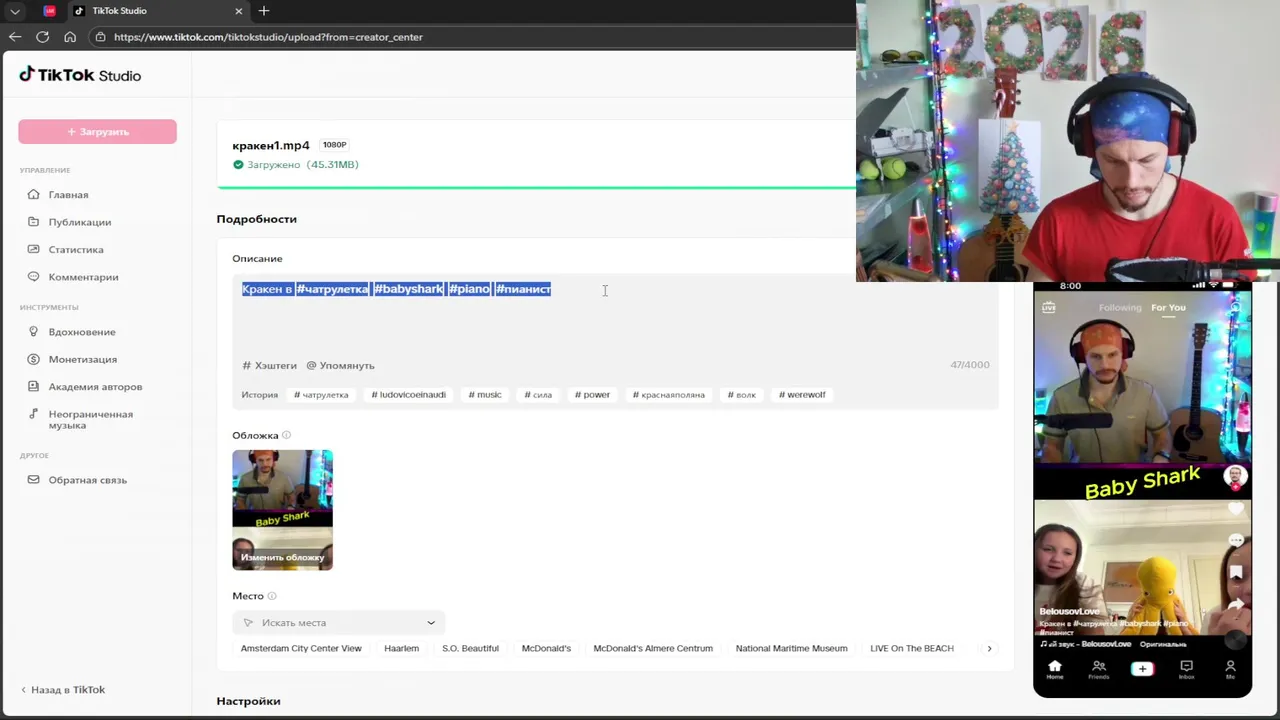
Task: Select S.O. Beautiful location chip
Action: click(470, 649)
